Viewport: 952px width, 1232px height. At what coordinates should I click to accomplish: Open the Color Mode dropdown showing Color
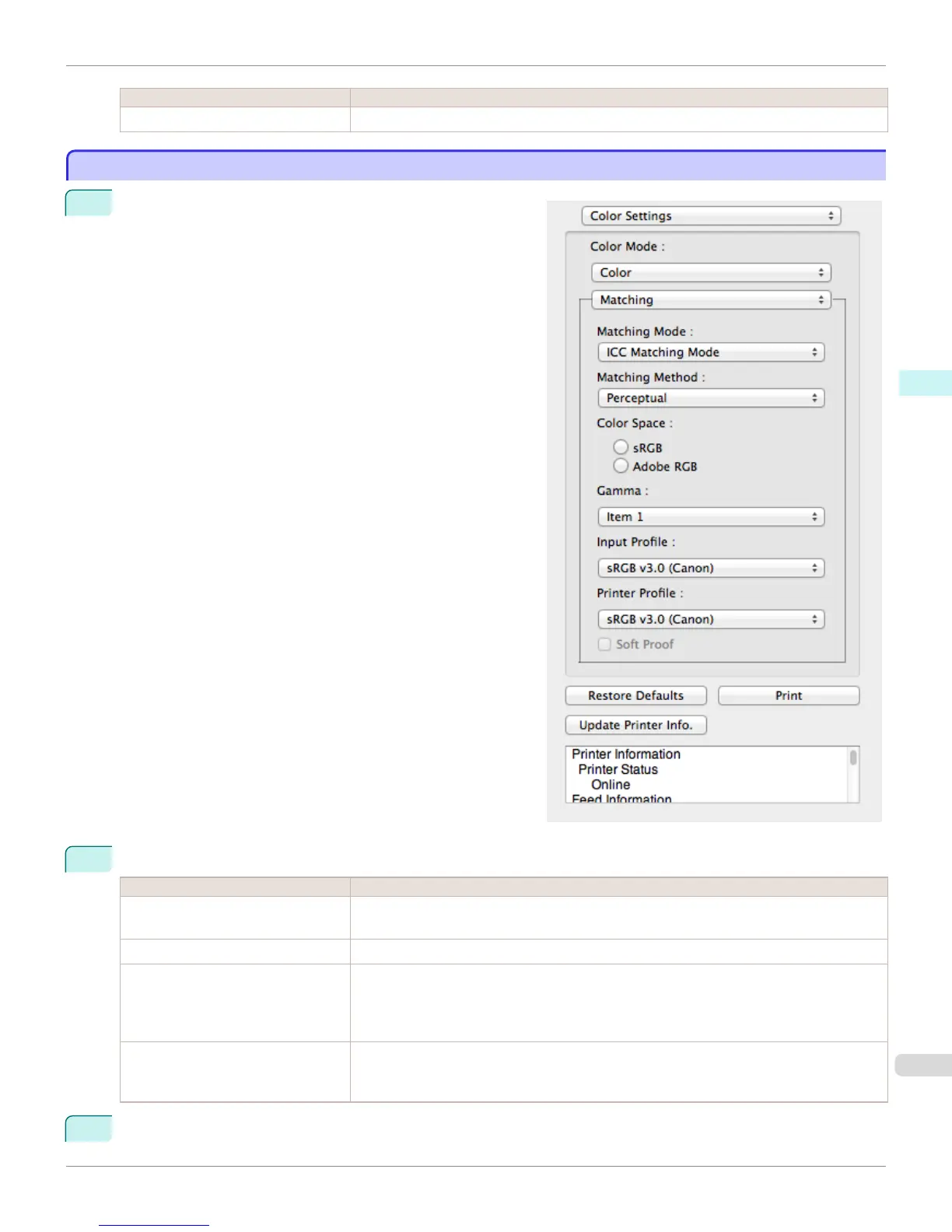pyautogui.click(x=711, y=273)
